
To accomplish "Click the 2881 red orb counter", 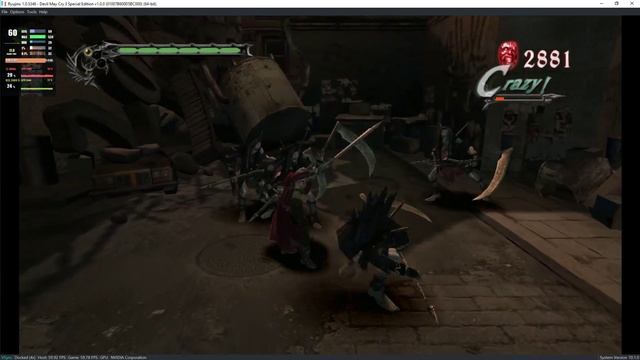I will pos(547,59).
